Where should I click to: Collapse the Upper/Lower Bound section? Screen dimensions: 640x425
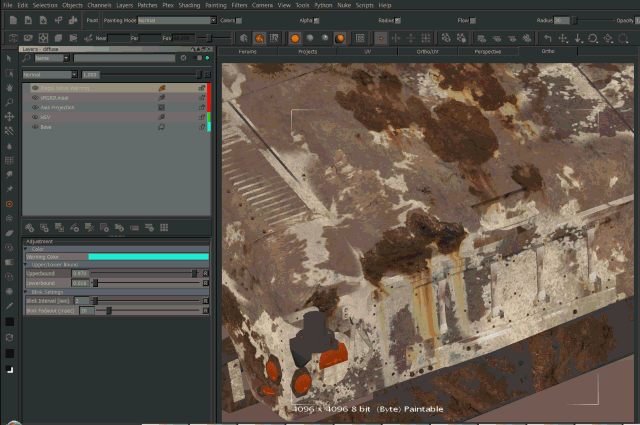[x=26, y=264]
